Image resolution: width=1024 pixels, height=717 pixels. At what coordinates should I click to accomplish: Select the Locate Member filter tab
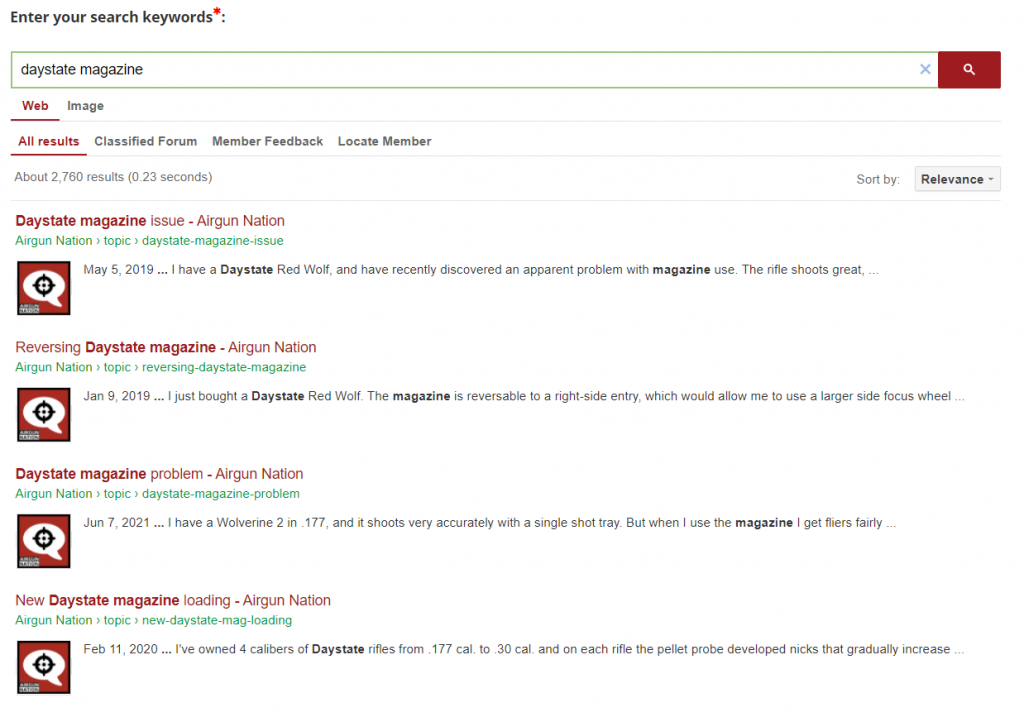pos(385,141)
